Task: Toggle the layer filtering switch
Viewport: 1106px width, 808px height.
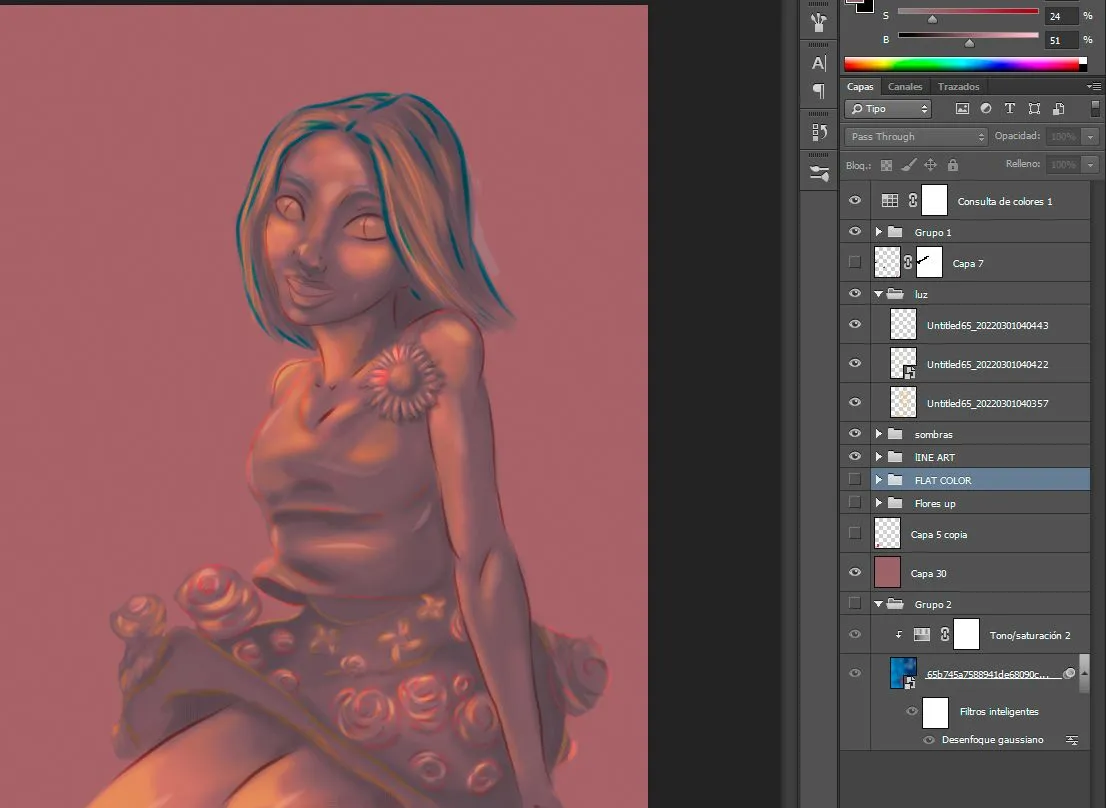Action: tap(1095, 109)
